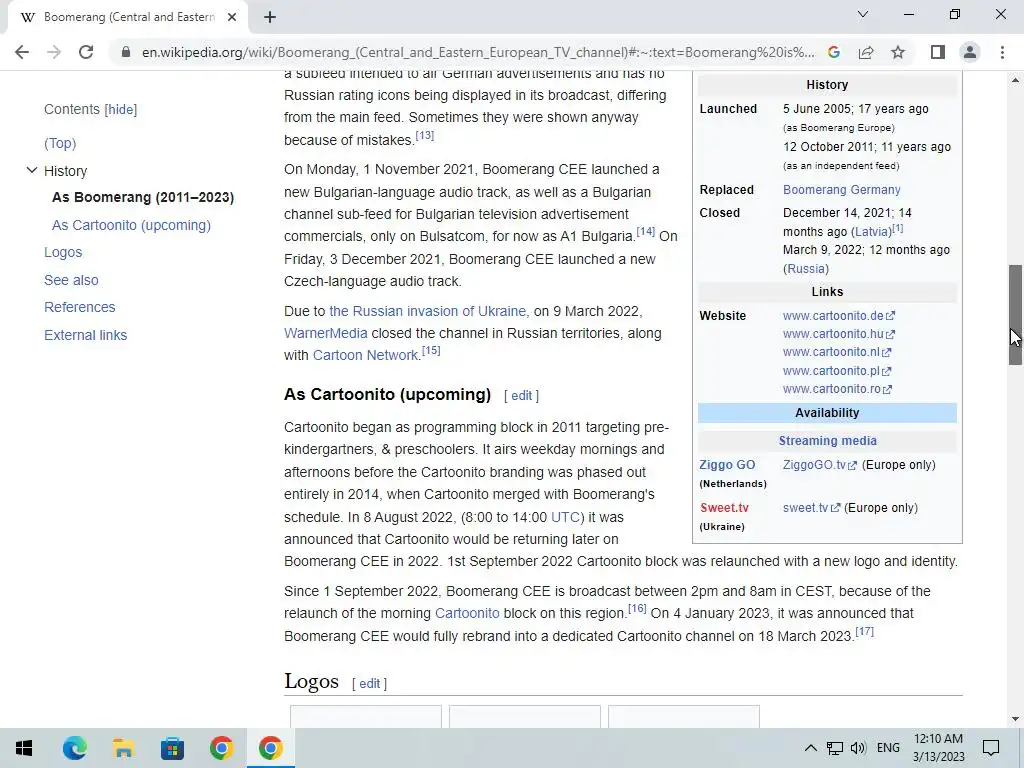Click the address bar URL

click(x=478, y=52)
